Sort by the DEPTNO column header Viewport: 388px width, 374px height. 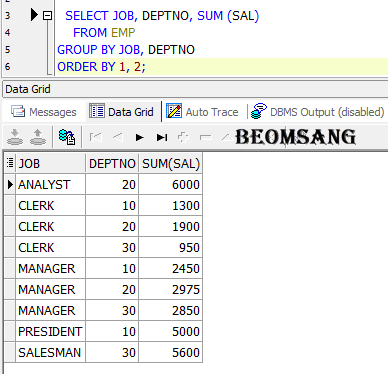112,163
